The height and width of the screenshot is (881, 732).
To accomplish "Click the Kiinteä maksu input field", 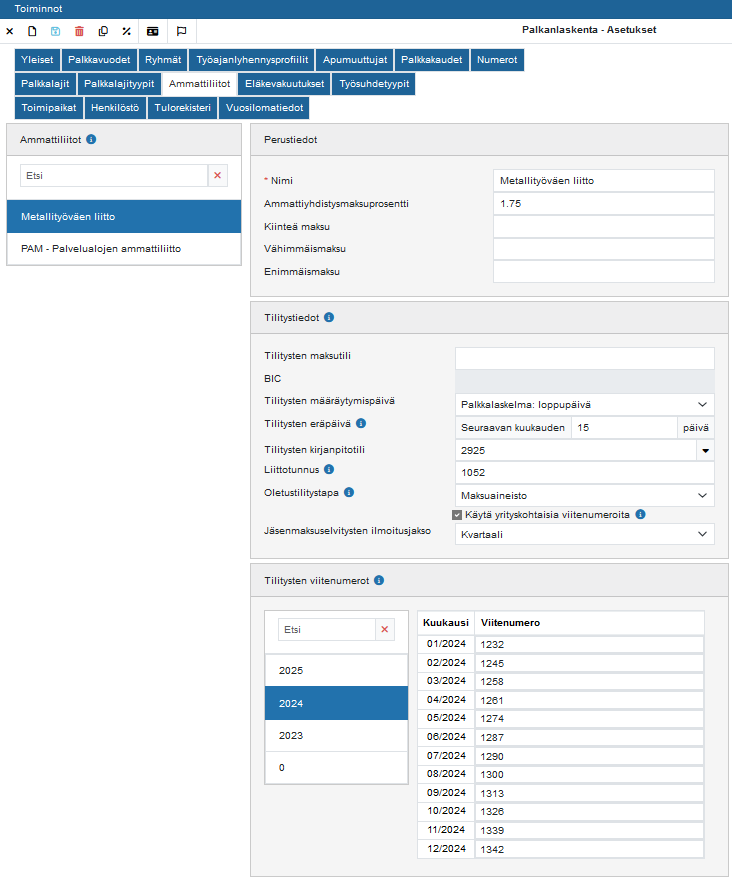I will coord(603,227).
